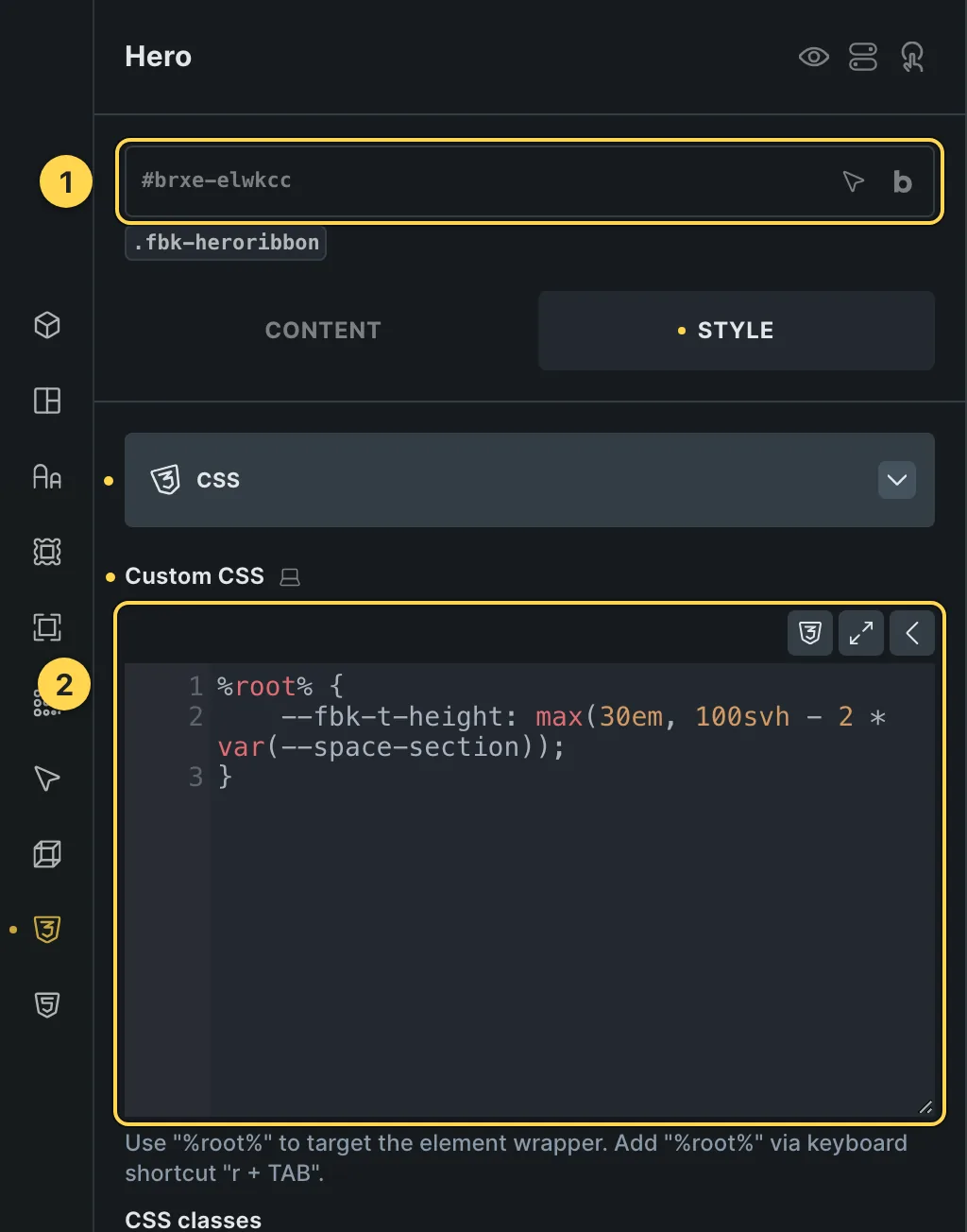Open the layout panel icon in sidebar
The height and width of the screenshot is (1232, 967).
(x=47, y=401)
